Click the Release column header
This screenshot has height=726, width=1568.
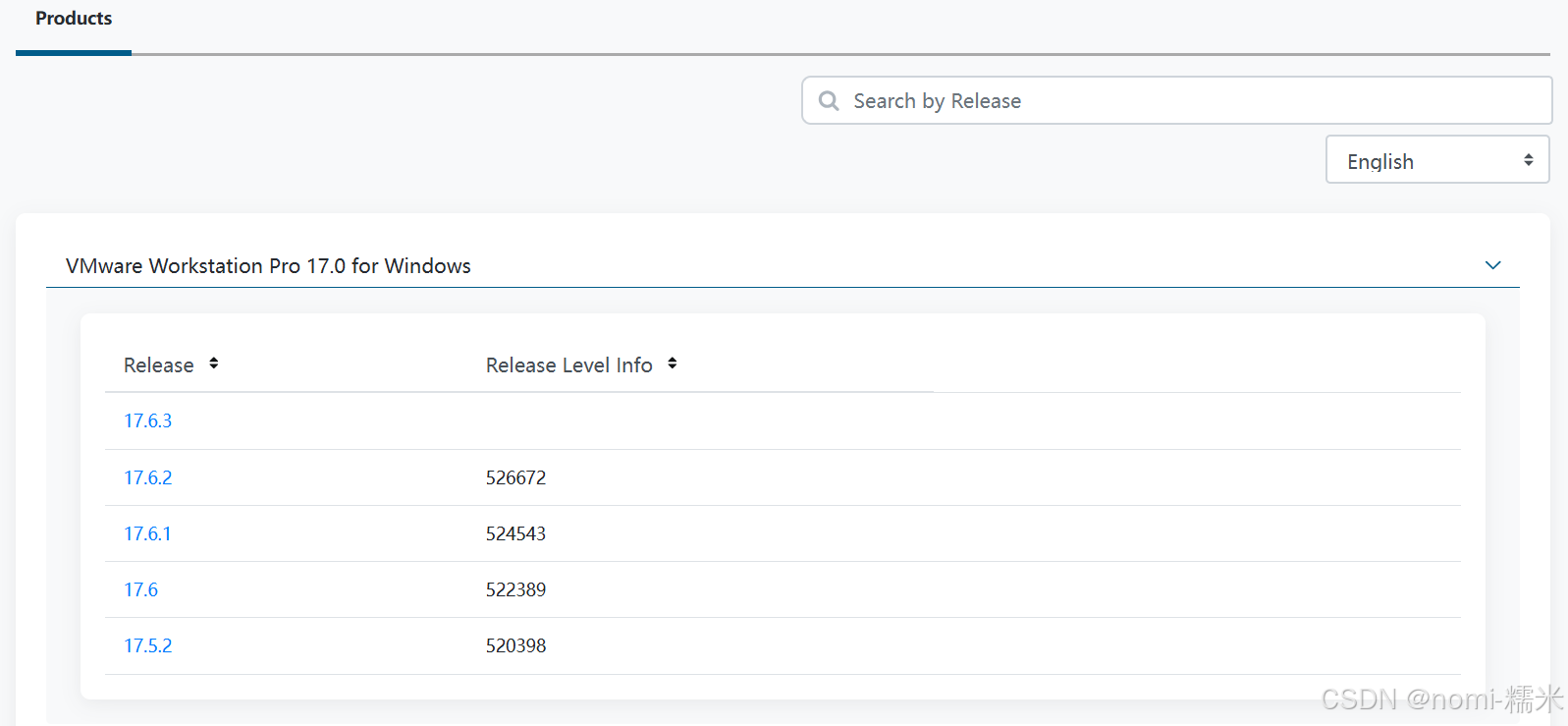click(159, 365)
